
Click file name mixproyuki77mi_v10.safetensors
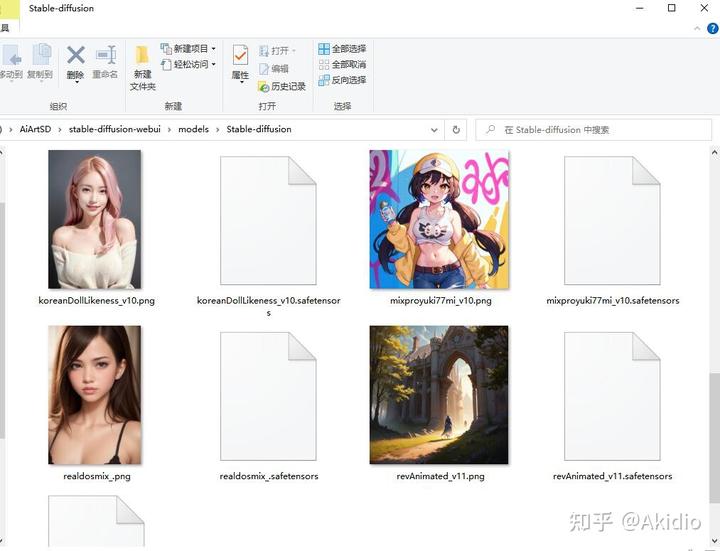click(613, 301)
